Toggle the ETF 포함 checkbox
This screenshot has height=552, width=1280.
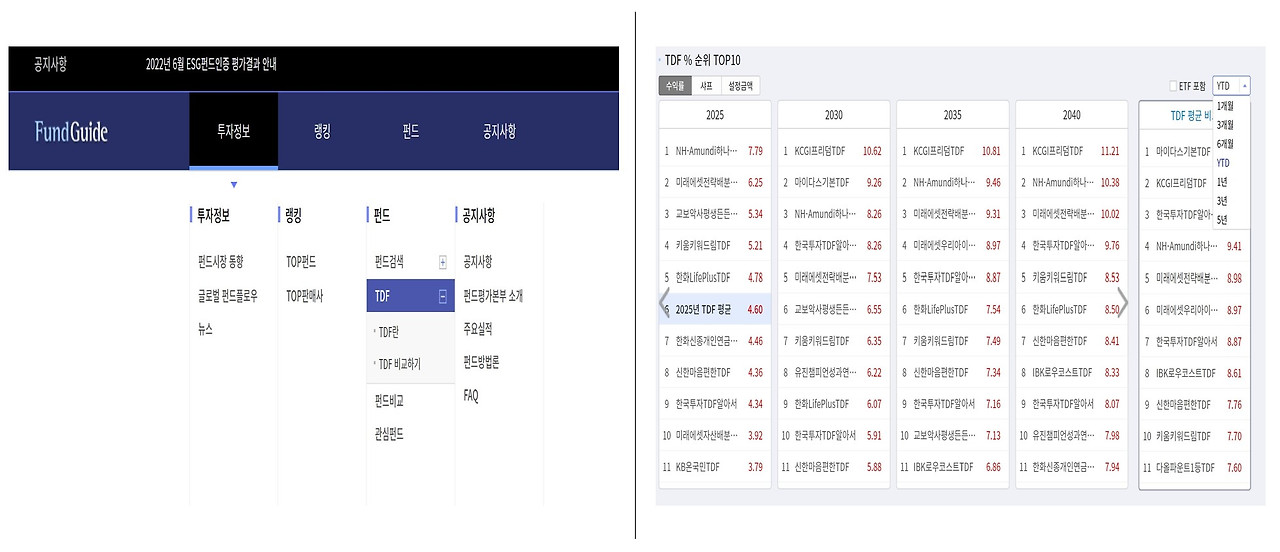pyautogui.click(x=1174, y=86)
